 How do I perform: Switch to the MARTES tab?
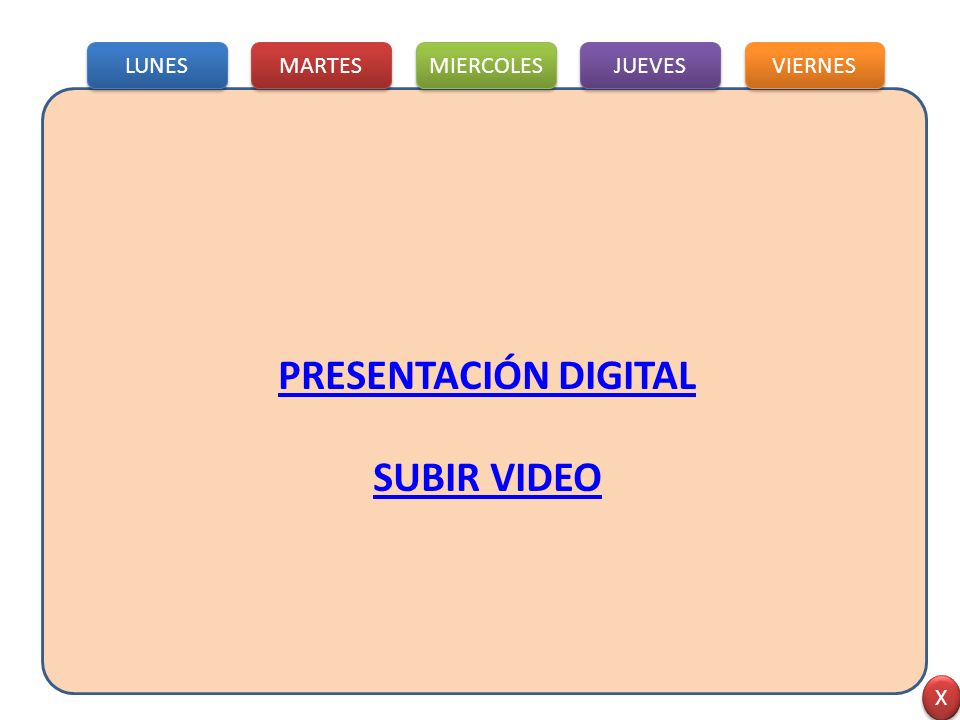(321, 66)
